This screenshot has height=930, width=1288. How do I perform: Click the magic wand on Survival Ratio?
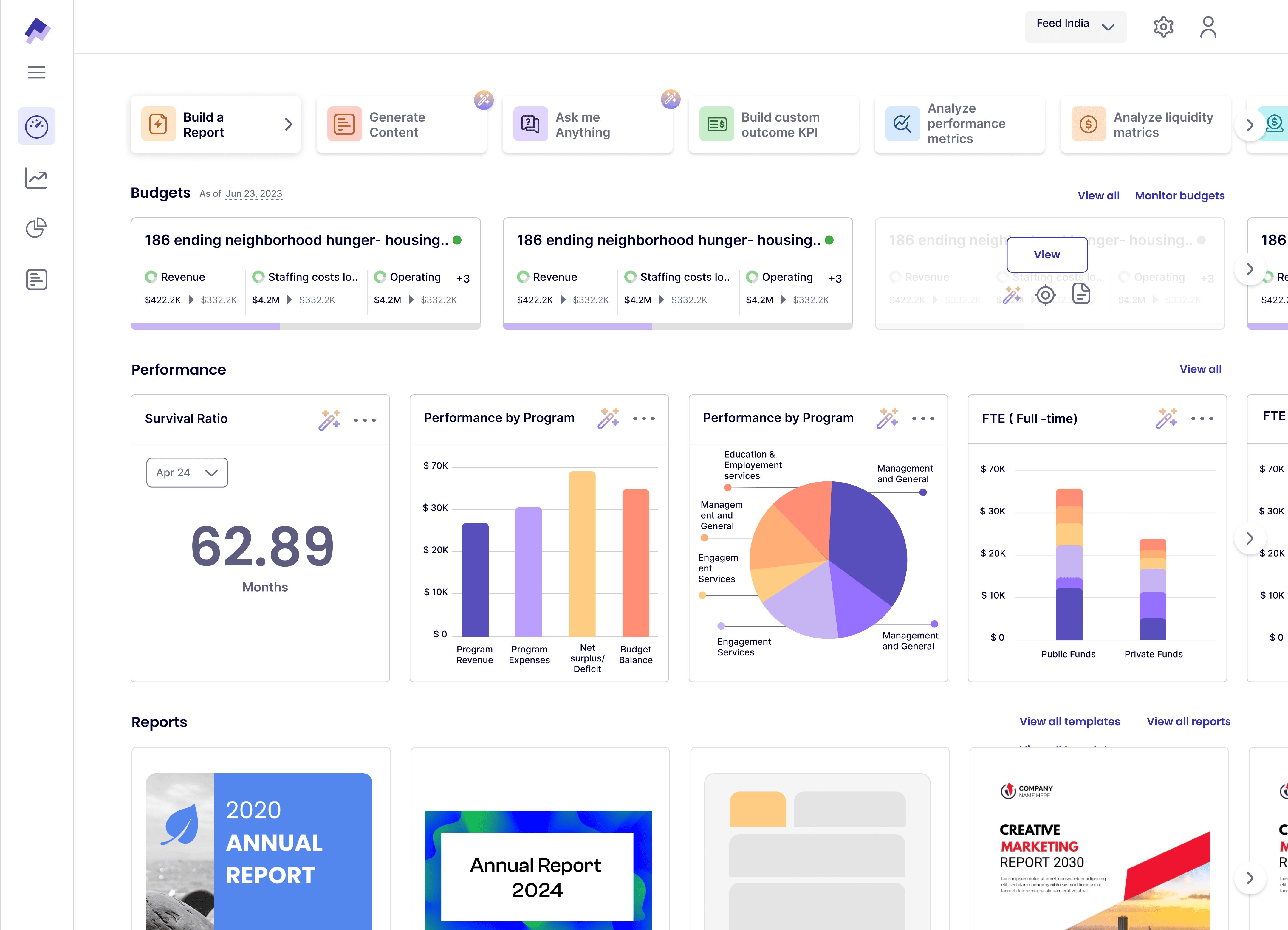pyautogui.click(x=329, y=420)
